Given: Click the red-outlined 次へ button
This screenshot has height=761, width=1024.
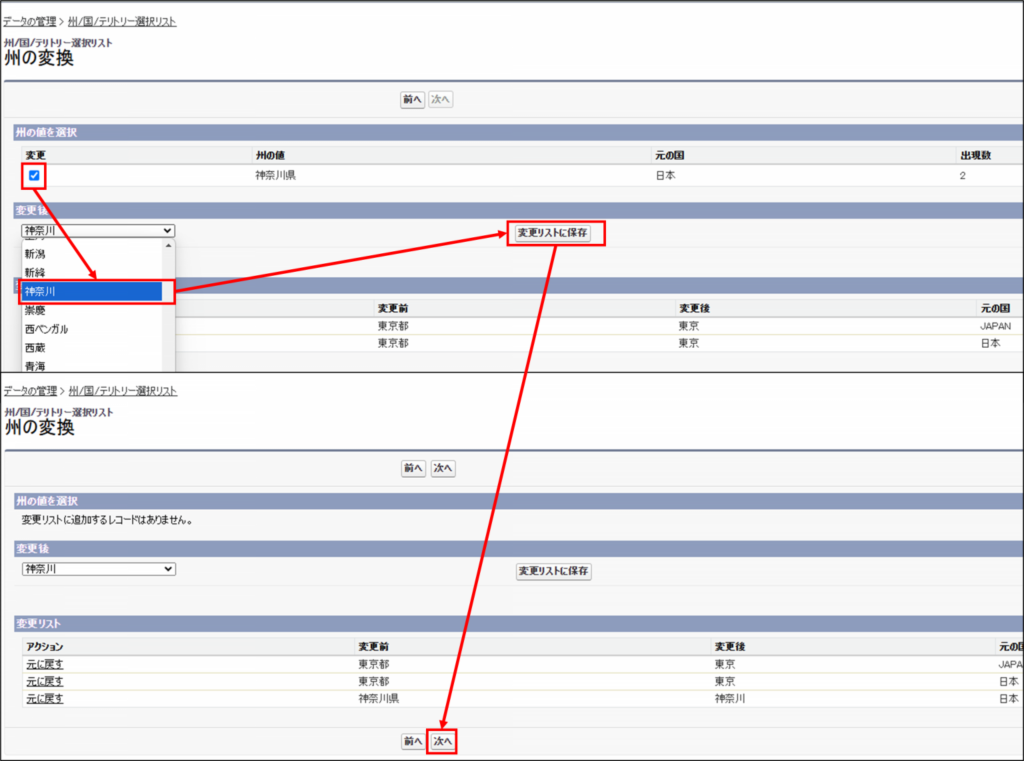Looking at the screenshot, I should [x=442, y=741].
